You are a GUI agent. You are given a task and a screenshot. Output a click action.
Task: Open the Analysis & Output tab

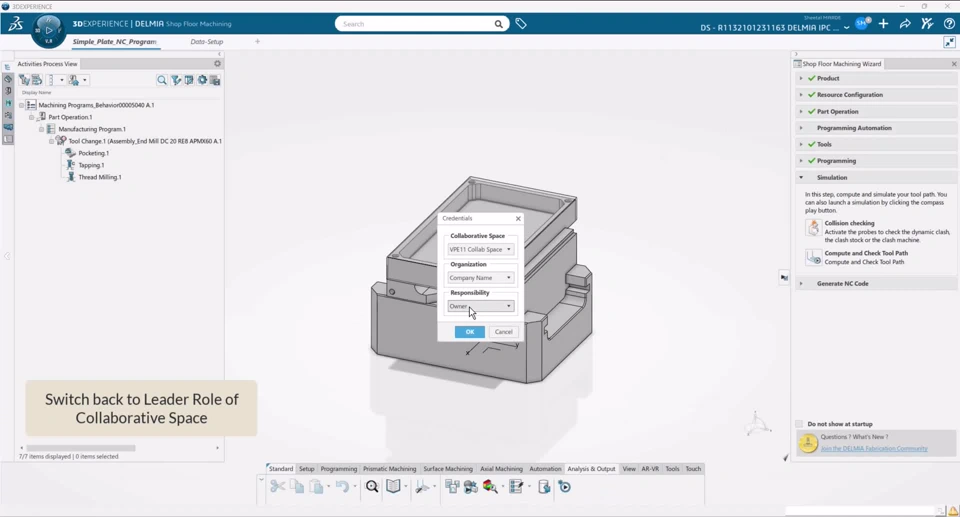591,469
